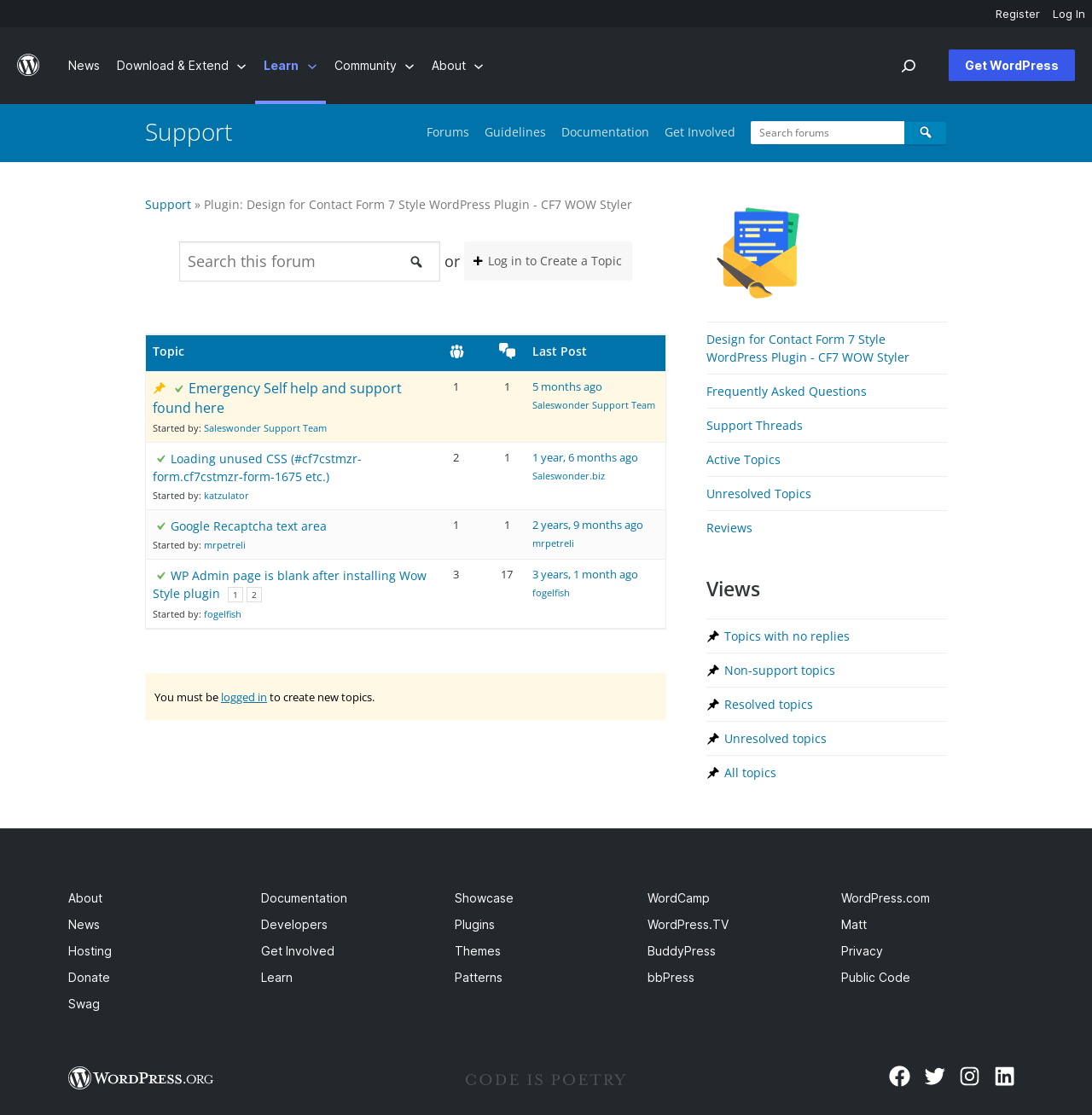Click 1 year, 6 months ago link
1092x1115 pixels.
pos(585,458)
